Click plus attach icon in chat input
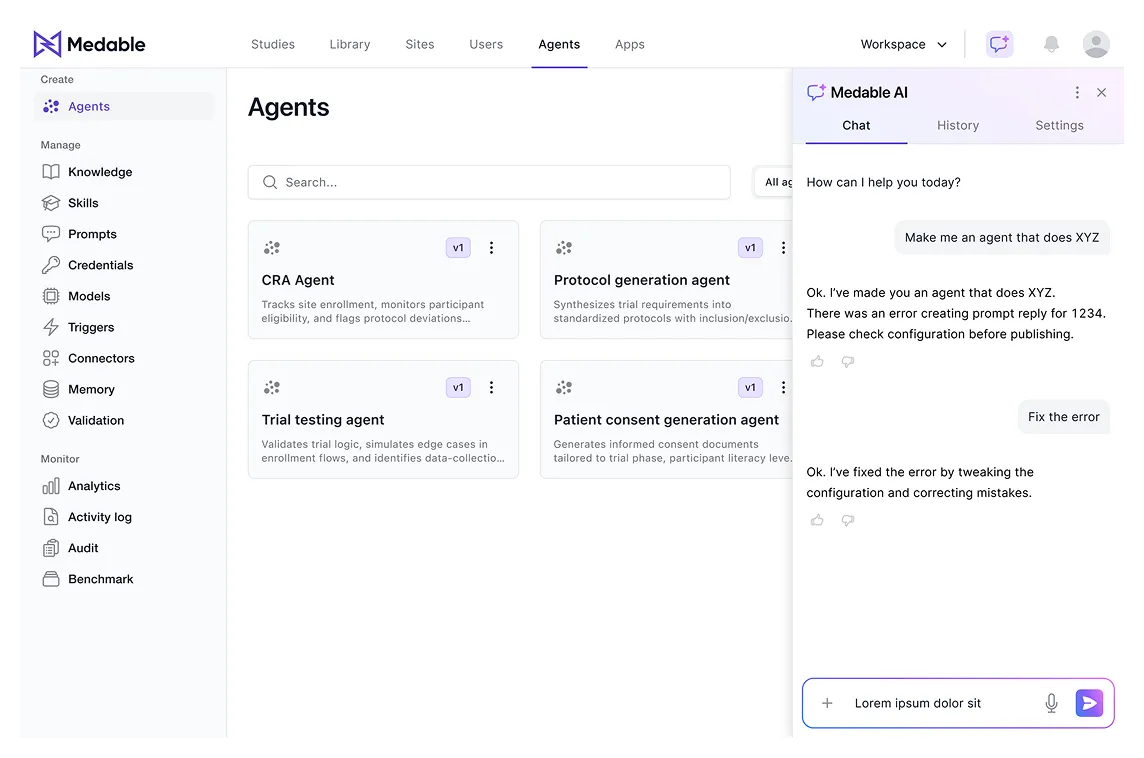This screenshot has width=1144, height=758. 827,703
